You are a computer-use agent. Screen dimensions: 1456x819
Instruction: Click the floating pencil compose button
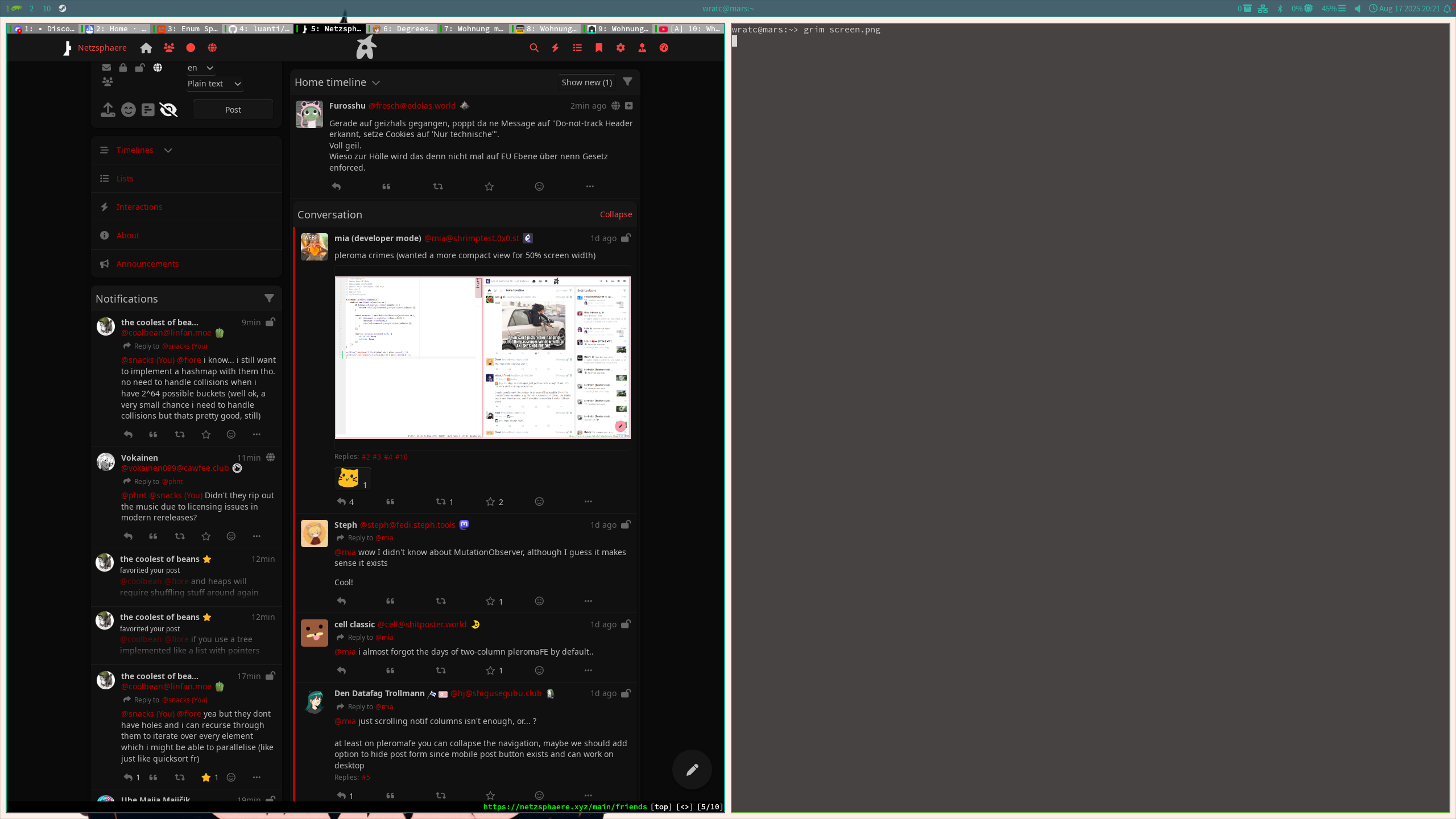(692, 770)
